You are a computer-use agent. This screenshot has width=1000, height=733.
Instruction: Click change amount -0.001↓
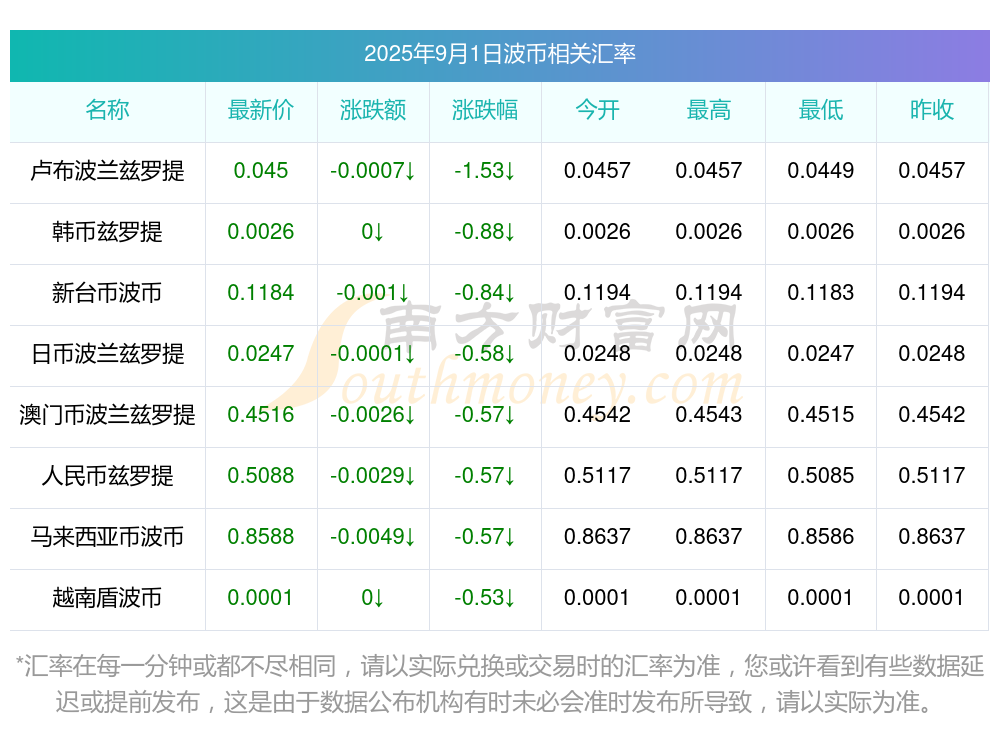click(373, 293)
